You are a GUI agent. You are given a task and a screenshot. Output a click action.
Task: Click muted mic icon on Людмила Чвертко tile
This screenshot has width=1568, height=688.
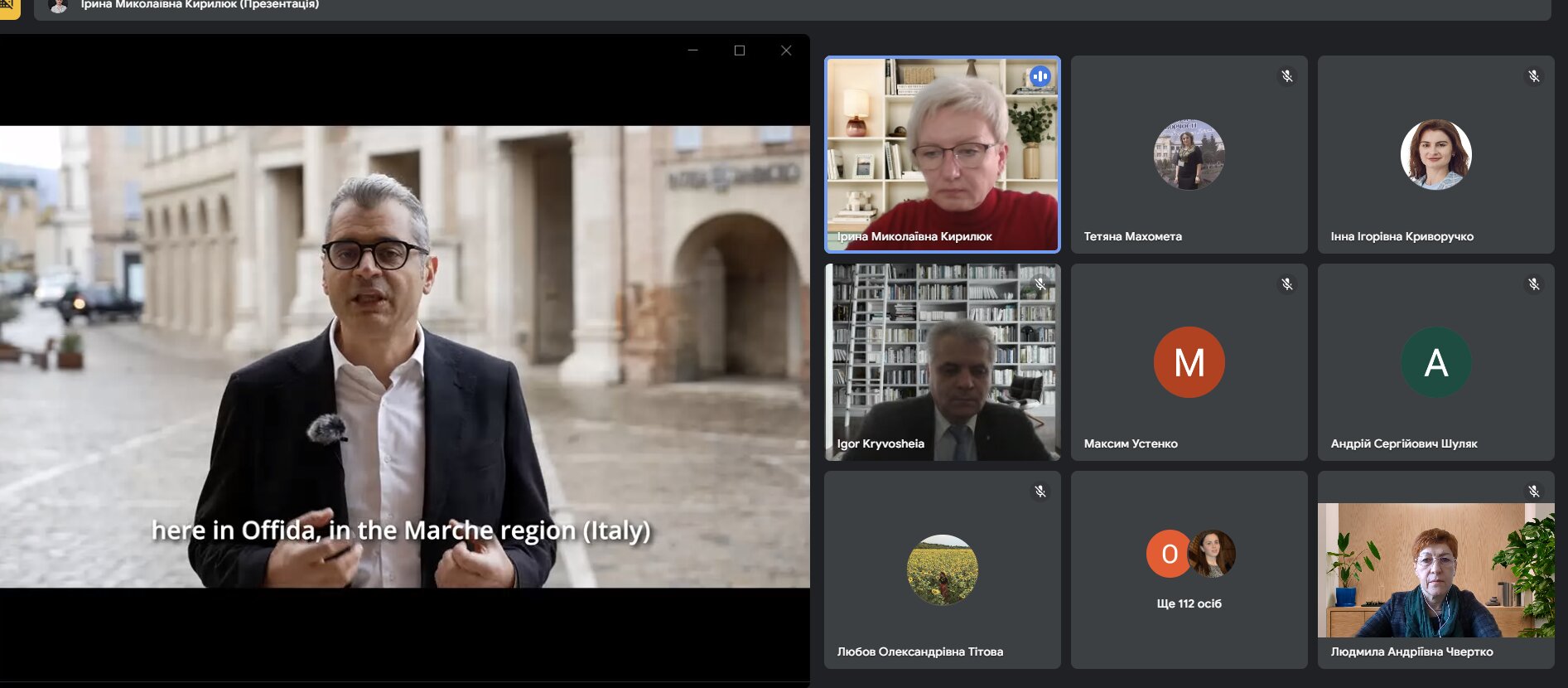pyautogui.click(x=1533, y=492)
